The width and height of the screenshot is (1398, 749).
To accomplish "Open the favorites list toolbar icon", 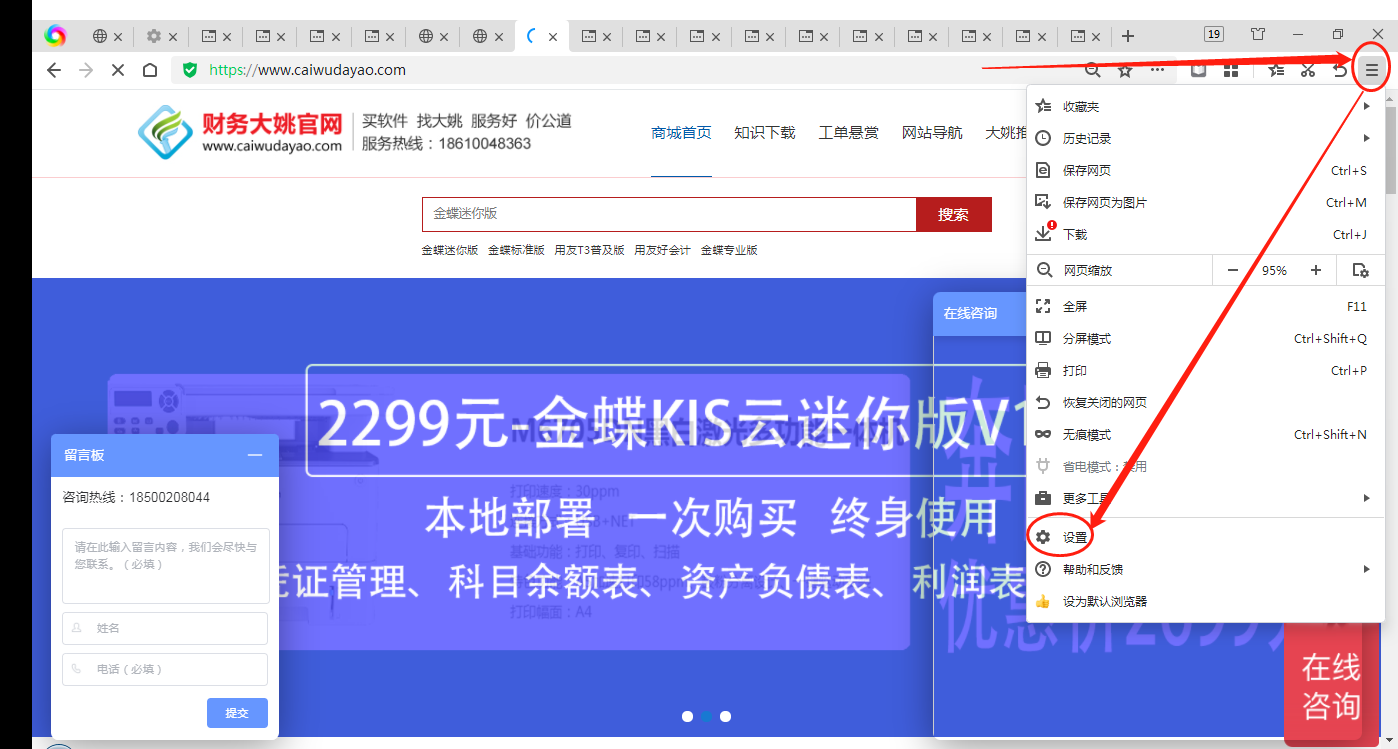I will point(1276,70).
